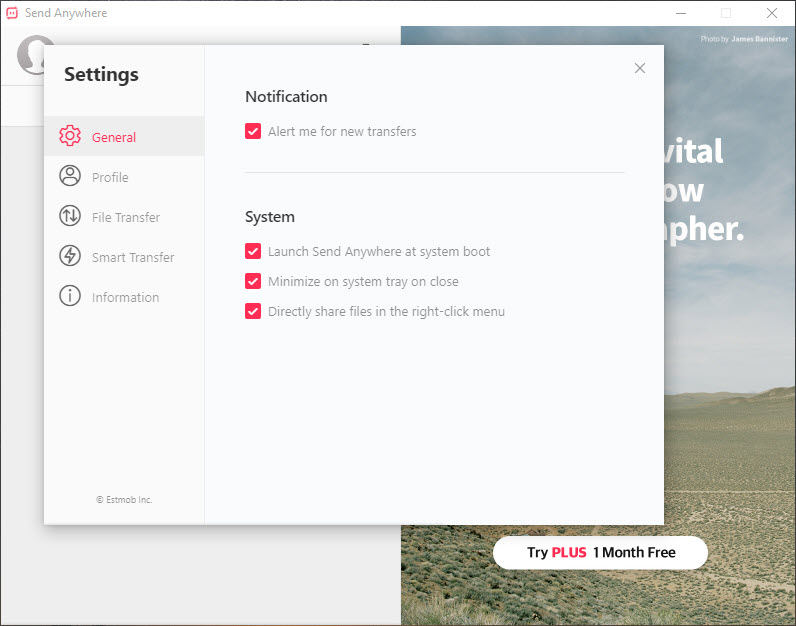The width and height of the screenshot is (796, 626).
Task: Toggle Directly share files in right-click menu
Action: pos(253,311)
